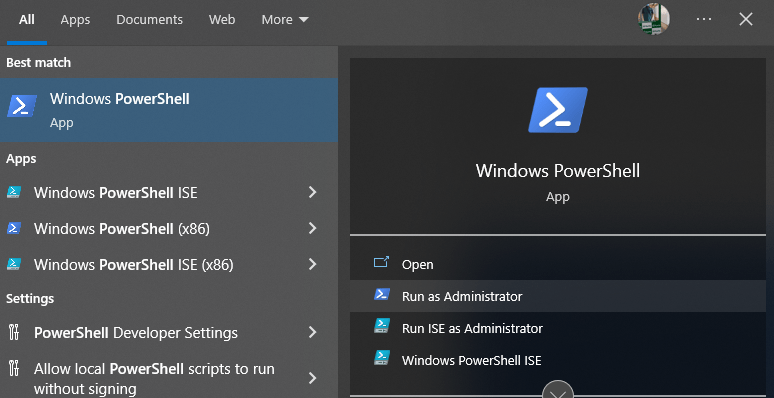Click the Windows PowerShell ISE list icon

(x=14, y=192)
